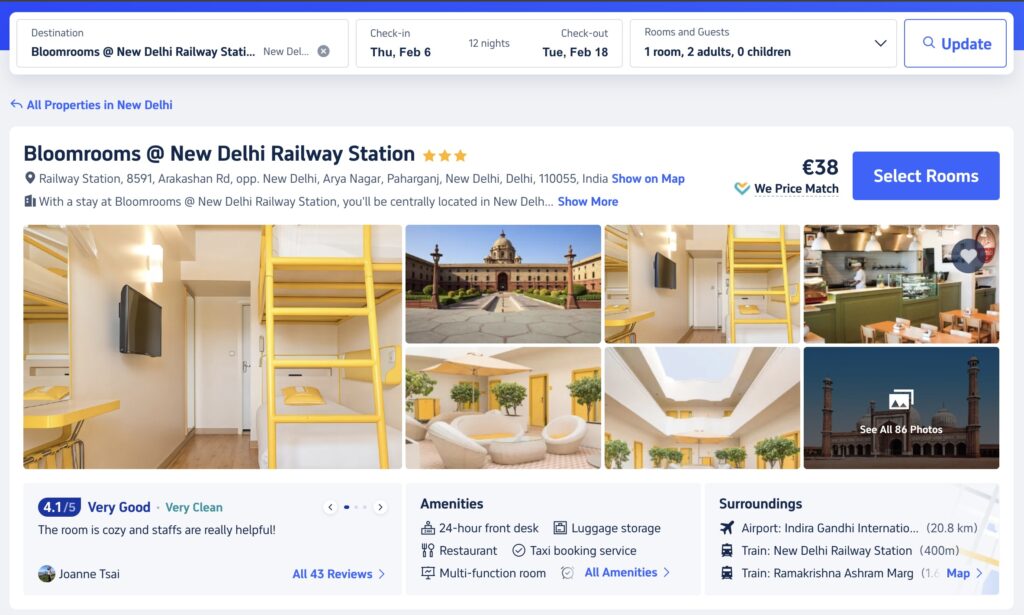Screen dimensions: 1024x615
Task: Click the chevron next to the Map link
Action: point(979,573)
